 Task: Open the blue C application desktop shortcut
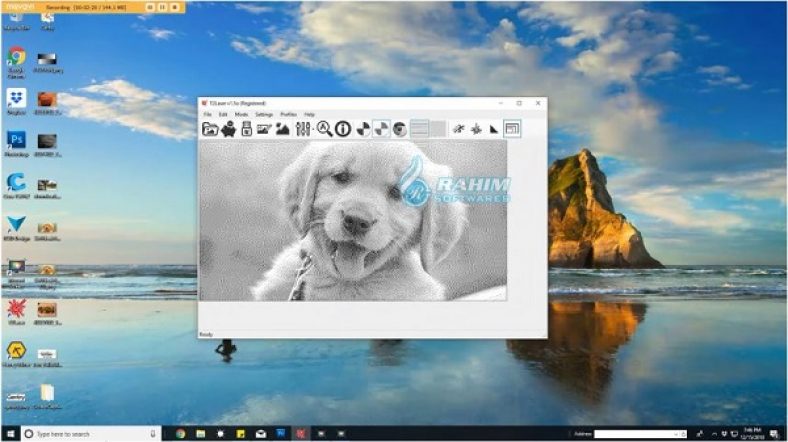point(16,186)
